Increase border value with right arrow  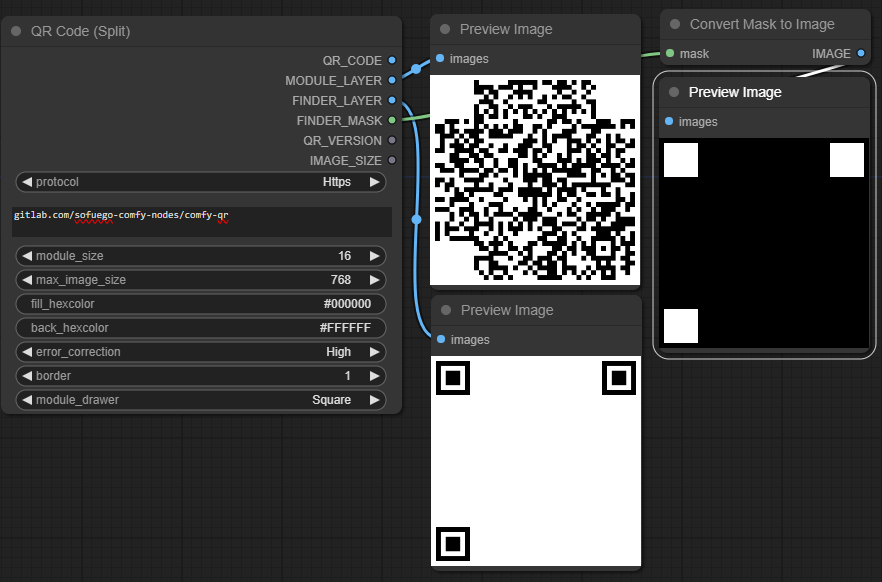375,376
